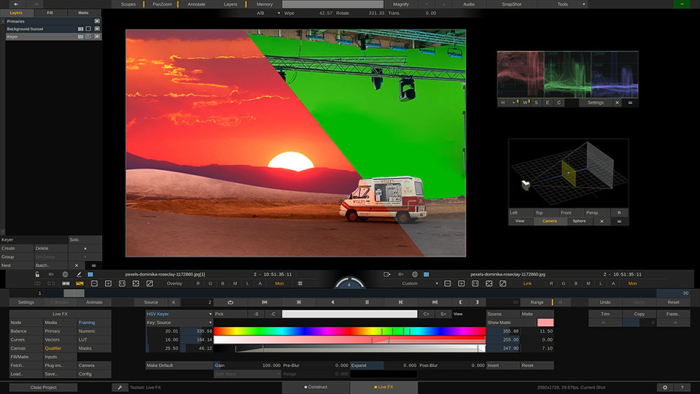
Task: Open the HSV Keyer dropdown
Action: 179,314
